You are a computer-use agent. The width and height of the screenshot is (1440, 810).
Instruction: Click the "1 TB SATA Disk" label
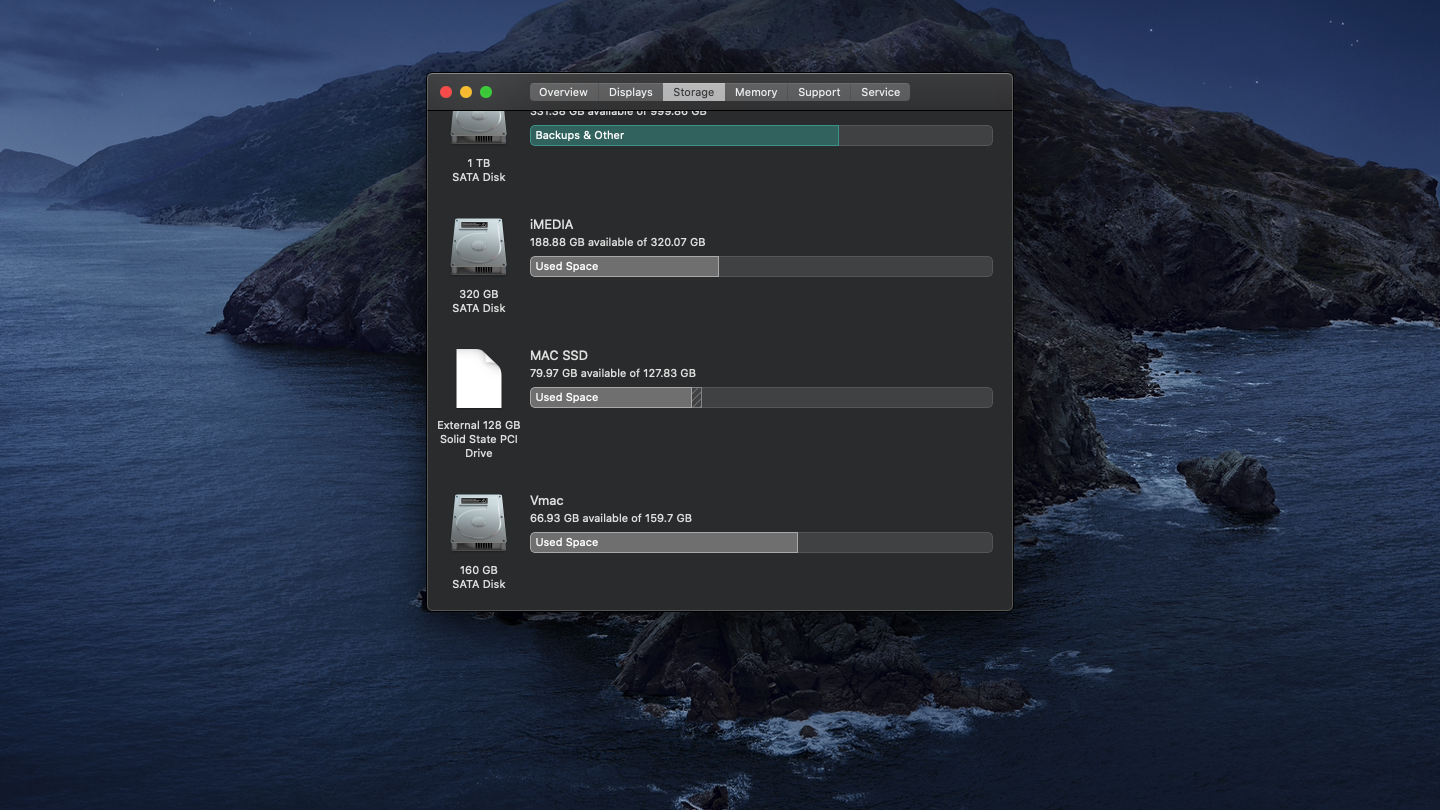click(x=479, y=170)
